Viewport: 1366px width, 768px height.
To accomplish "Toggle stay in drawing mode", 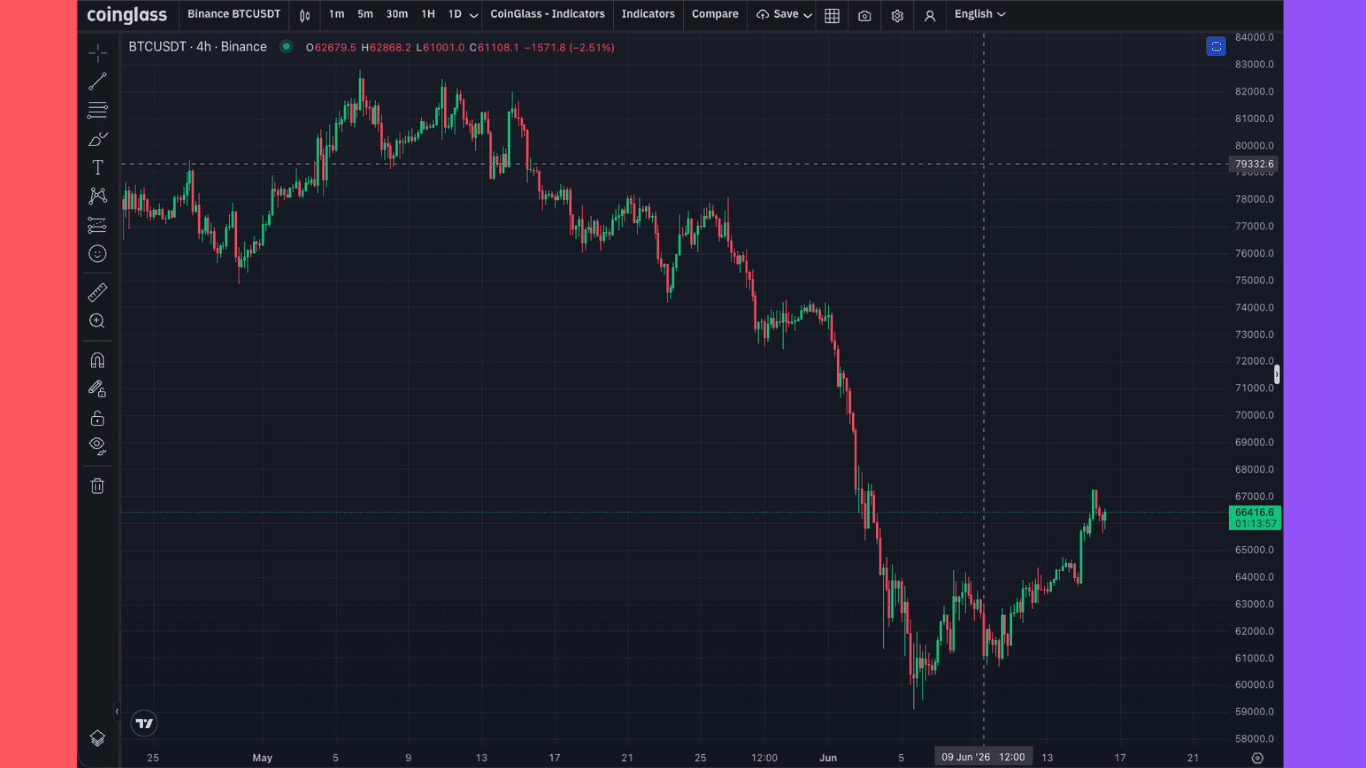I will [97, 389].
